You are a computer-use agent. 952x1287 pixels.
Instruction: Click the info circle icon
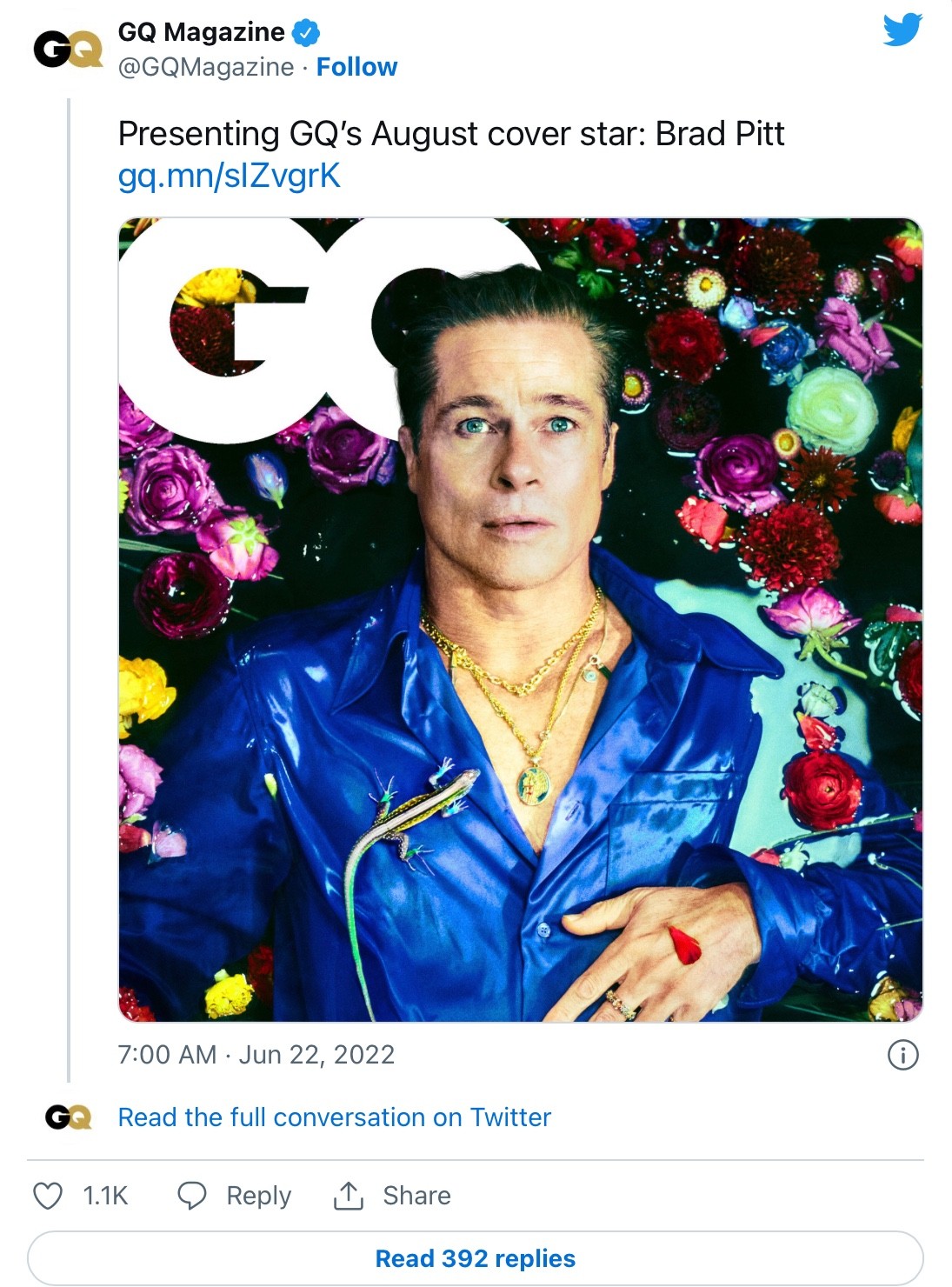tap(902, 1055)
